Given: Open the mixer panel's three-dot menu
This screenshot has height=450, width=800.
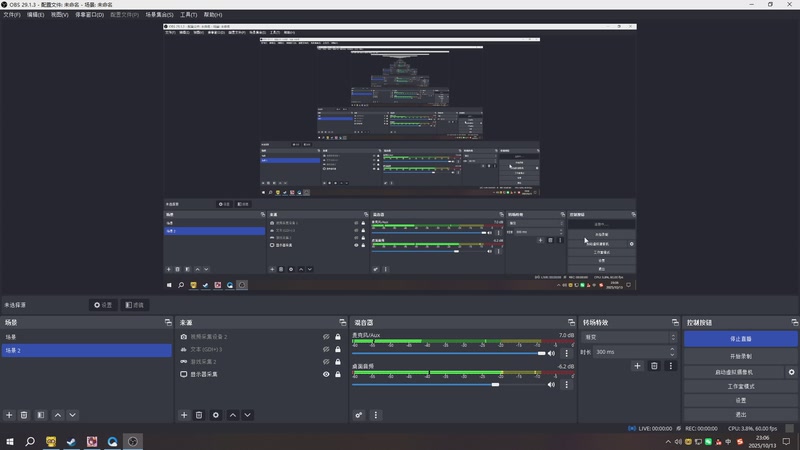Looking at the screenshot, I should pos(376,415).
